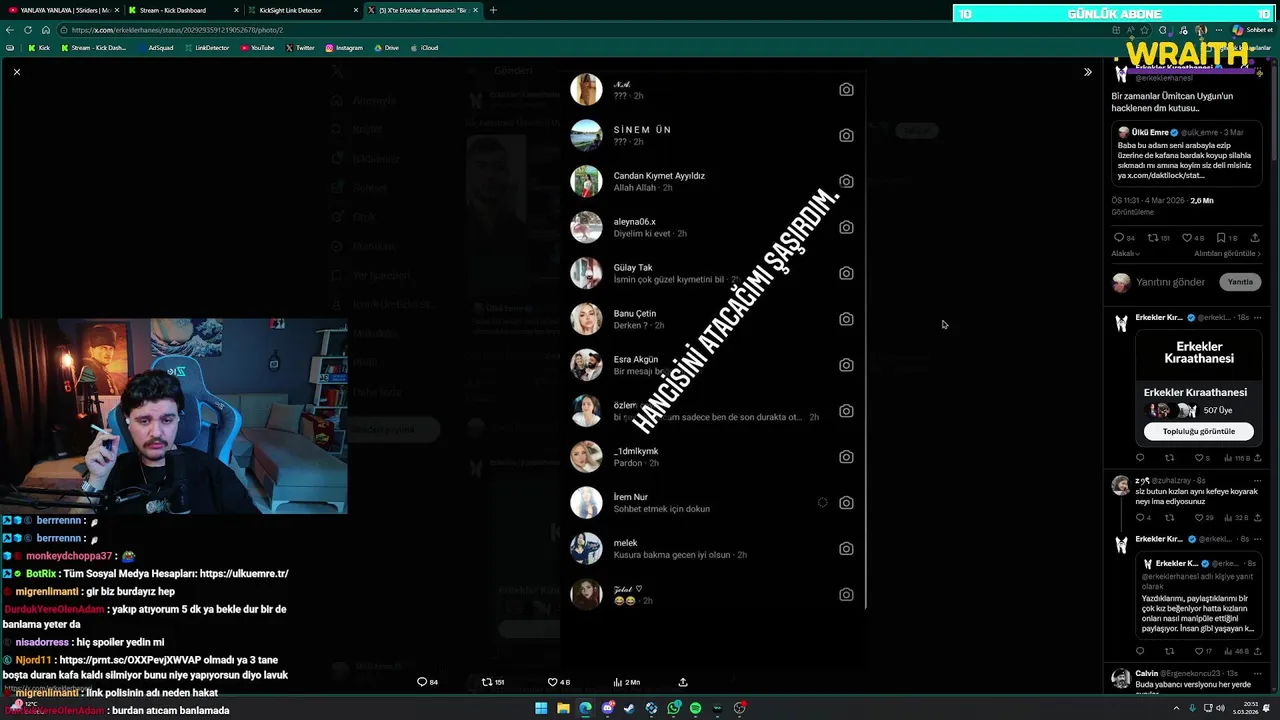1280x720 pixels.
Task: Open Spotify from the taskbar
Action: click(695, 708)
